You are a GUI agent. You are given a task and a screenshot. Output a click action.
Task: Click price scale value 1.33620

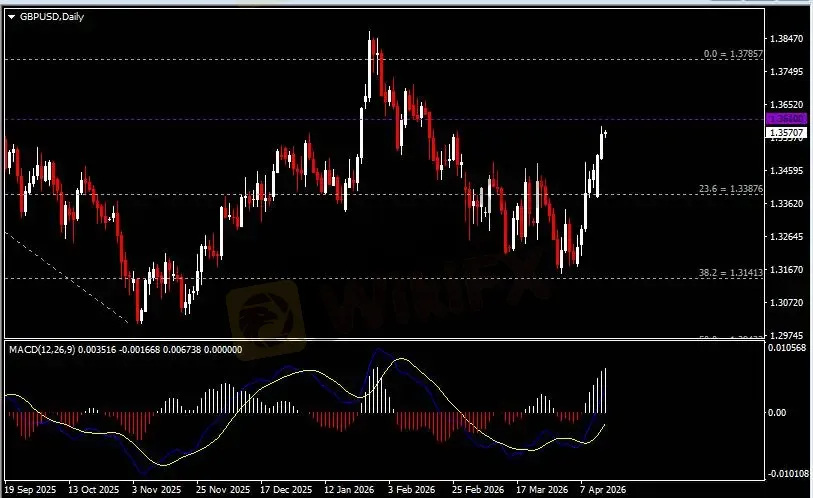coord(787,204)
